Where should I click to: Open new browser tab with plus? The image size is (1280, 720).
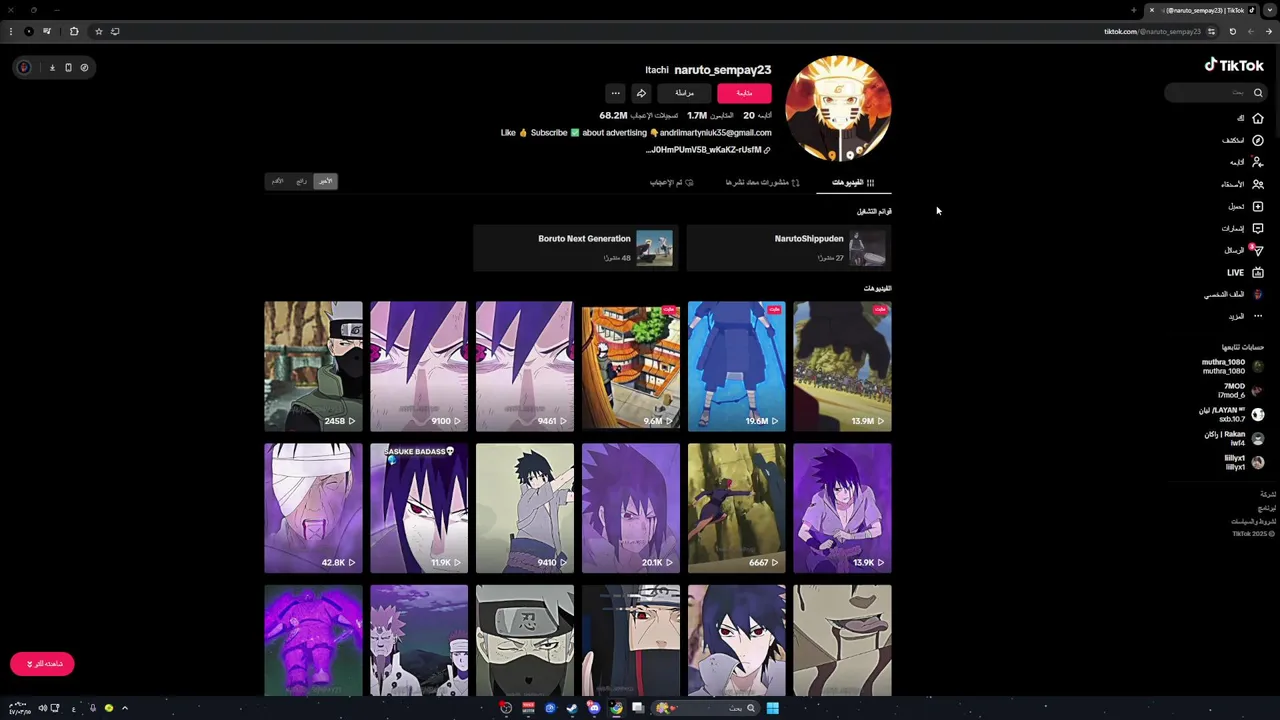1133,10
